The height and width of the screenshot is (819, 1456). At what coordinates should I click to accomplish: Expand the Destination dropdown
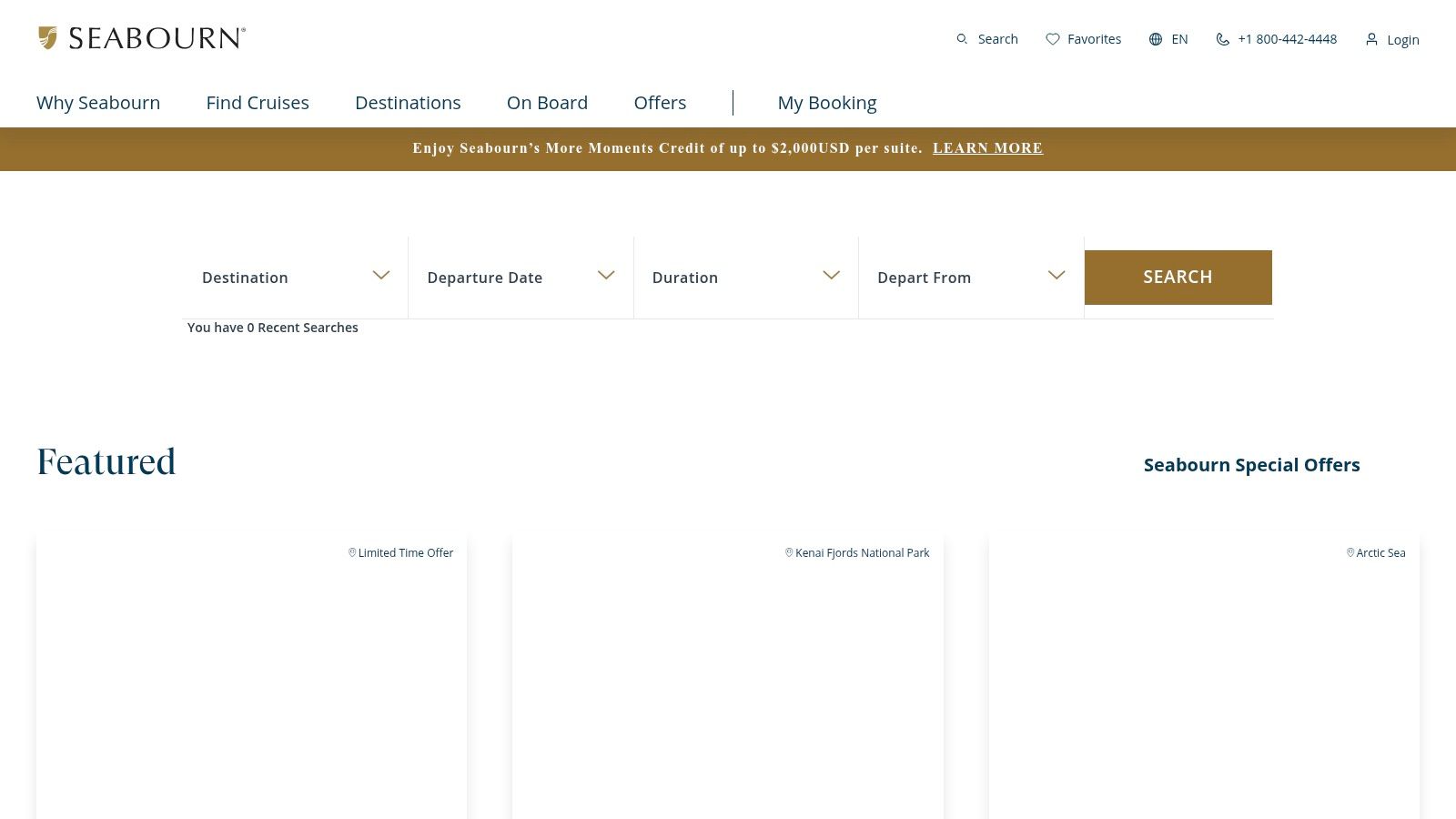click(x=295, y=277)
